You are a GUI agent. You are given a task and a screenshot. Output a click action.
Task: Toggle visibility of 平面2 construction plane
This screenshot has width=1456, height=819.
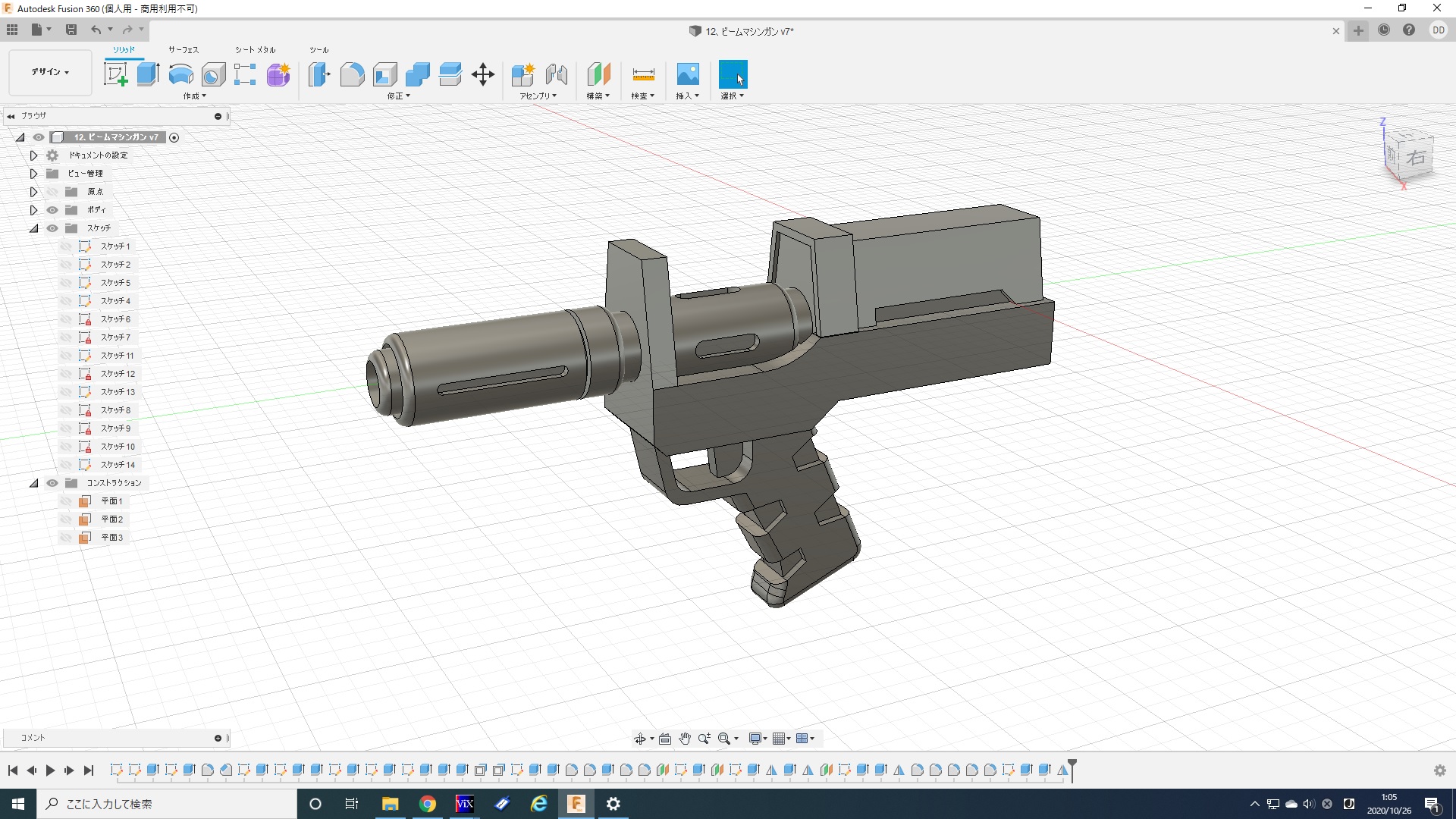click(x=66, y=519)
